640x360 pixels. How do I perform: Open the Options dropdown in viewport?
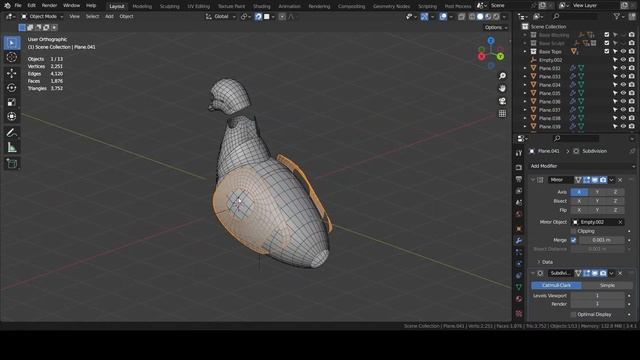click(496, 27)
